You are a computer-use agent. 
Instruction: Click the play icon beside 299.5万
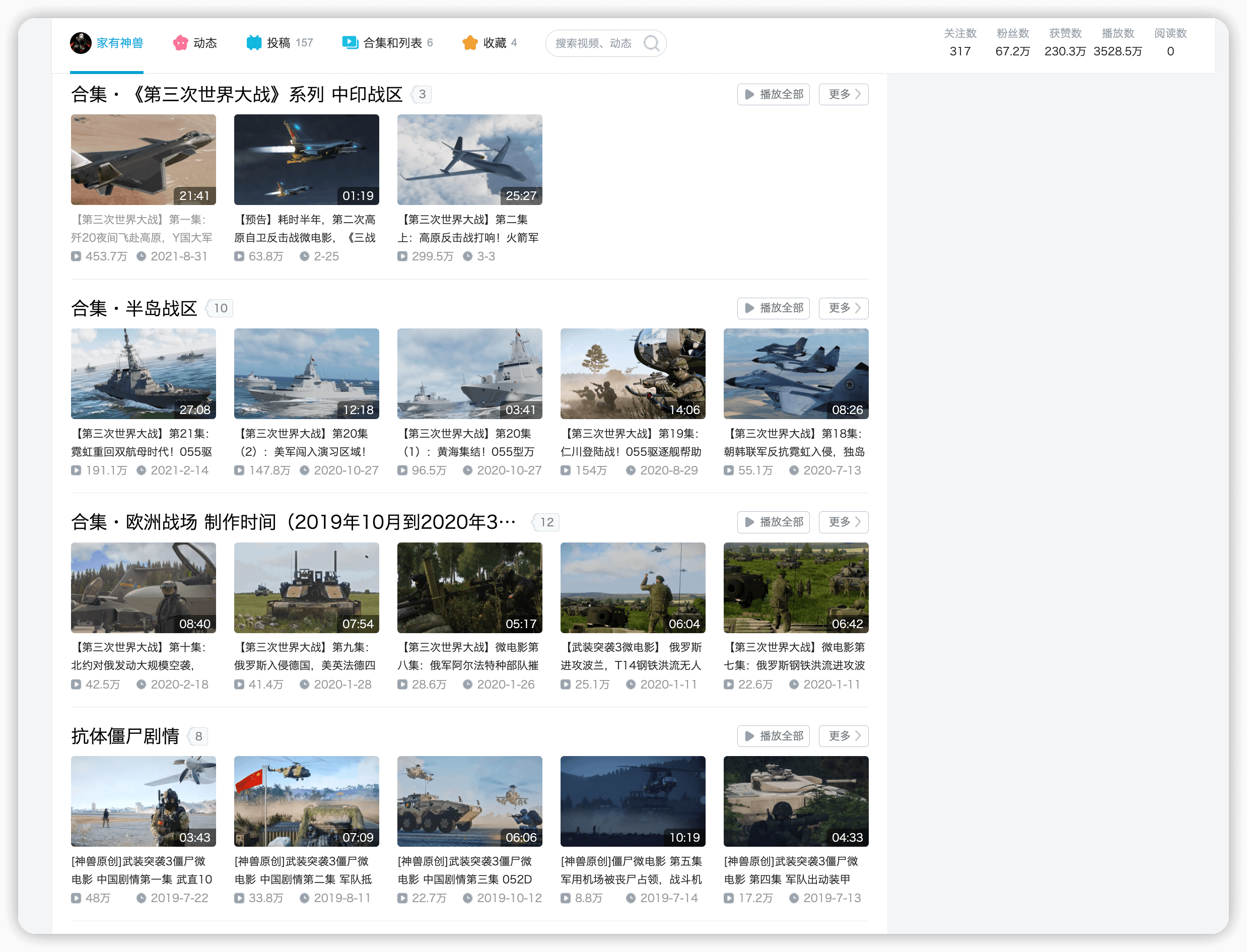[x=402, y=257]
